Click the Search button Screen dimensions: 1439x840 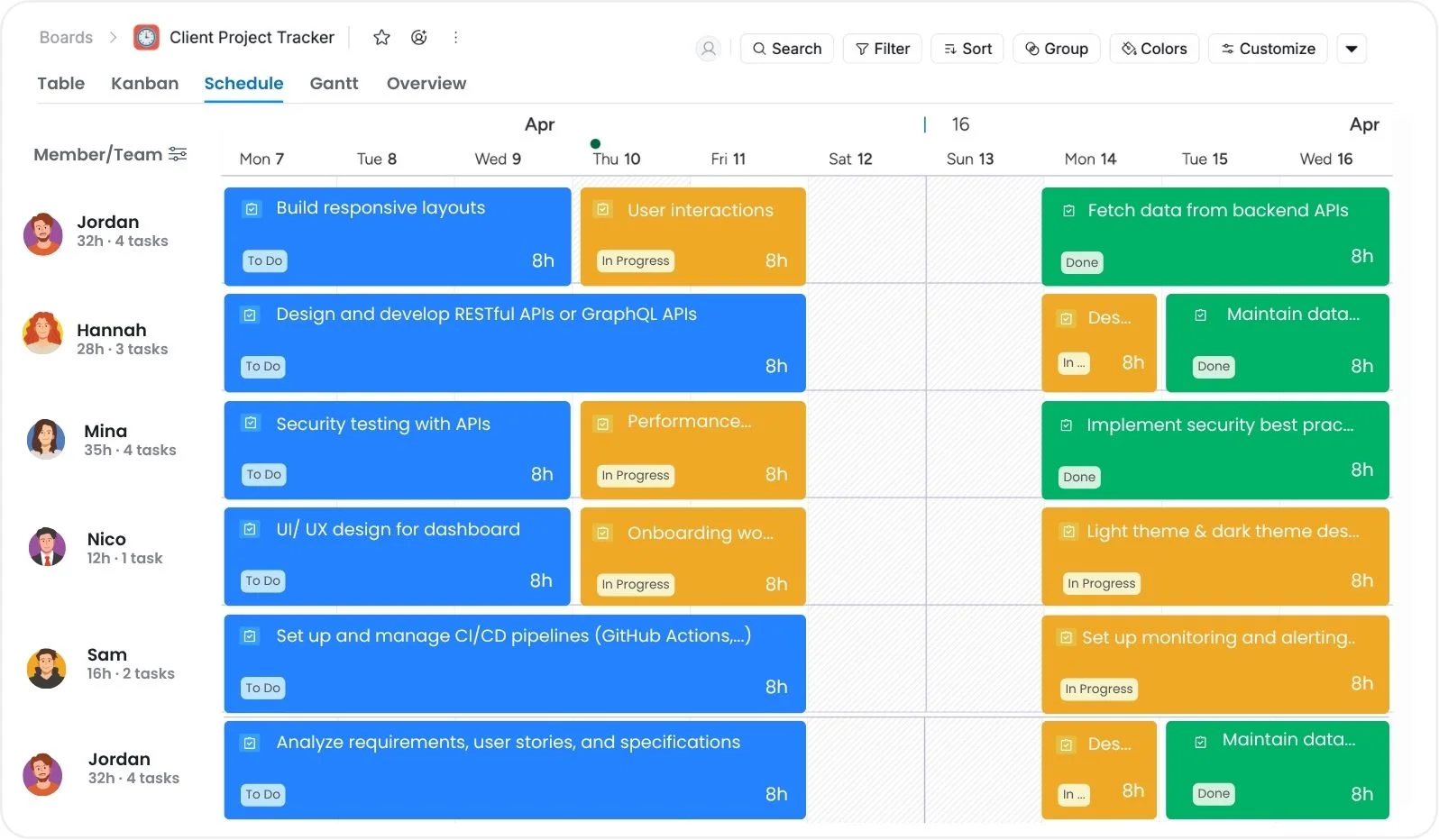pos(787,49)
